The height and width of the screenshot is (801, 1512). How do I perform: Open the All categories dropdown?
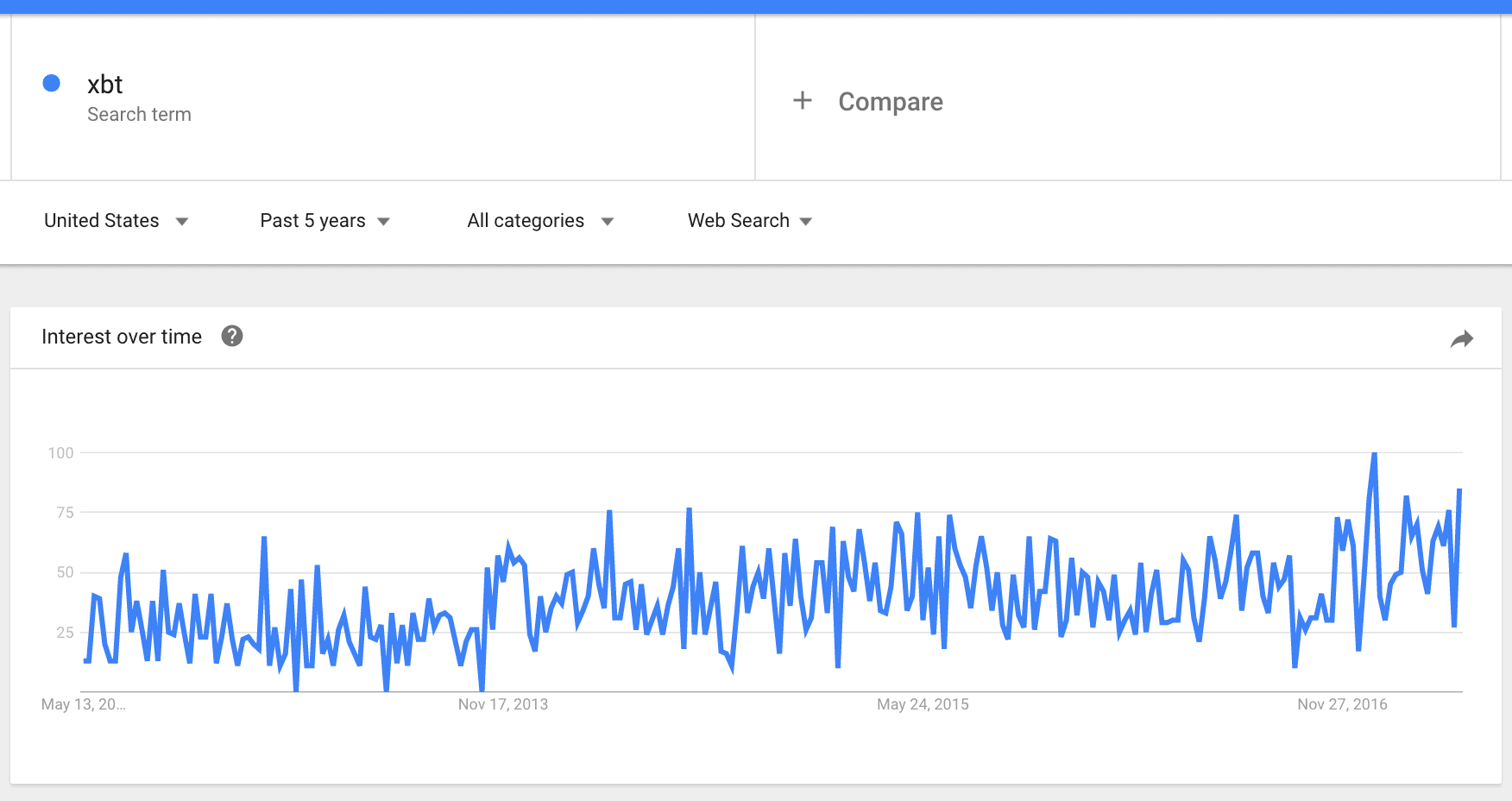pyautogui.click(x=539, y=221)
